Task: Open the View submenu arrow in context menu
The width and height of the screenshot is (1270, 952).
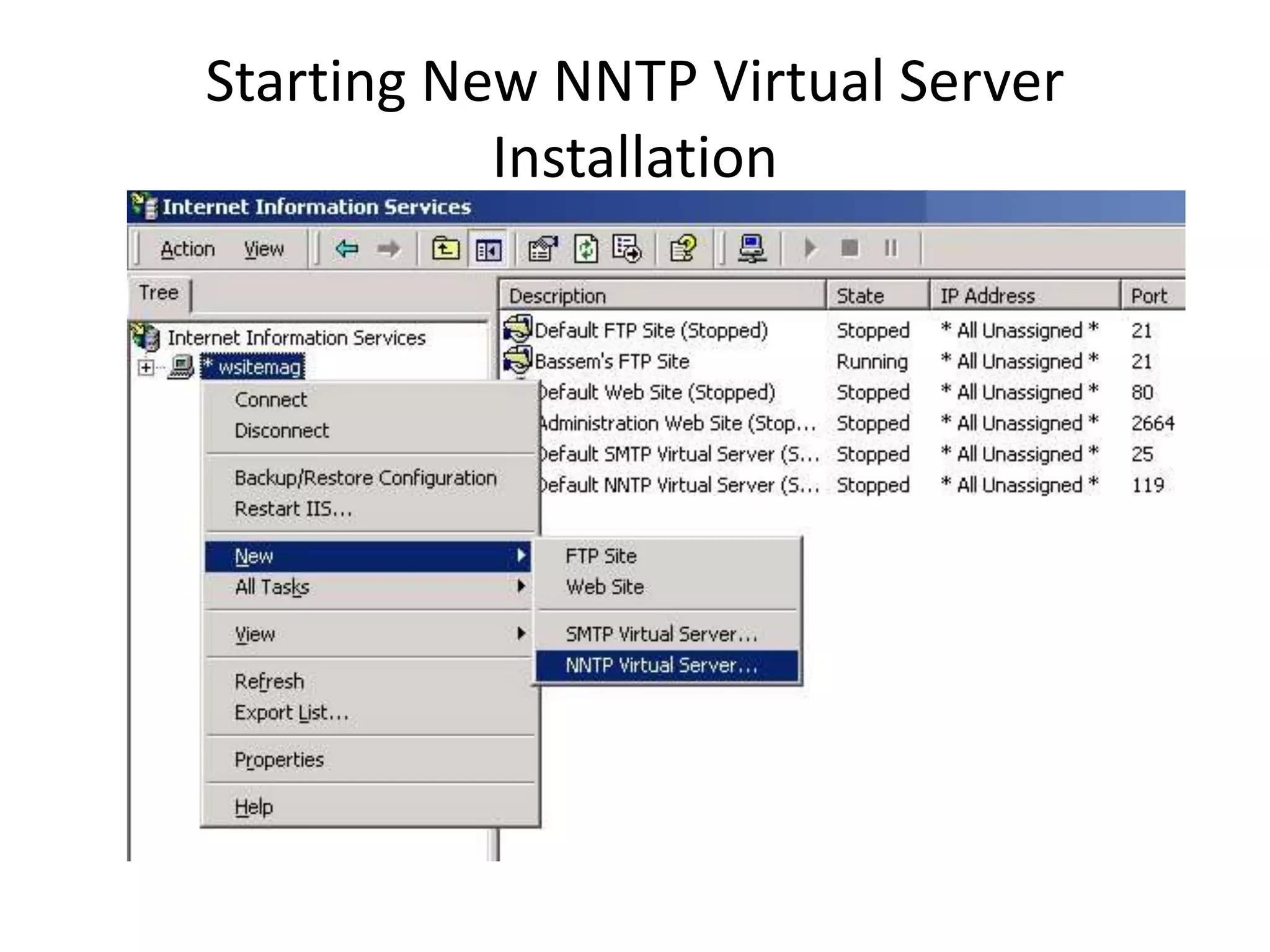Action: tap(522, 633)
